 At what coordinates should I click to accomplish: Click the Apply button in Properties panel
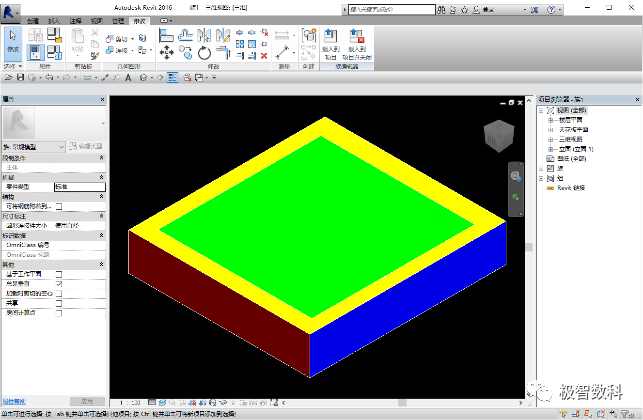coord(87,401)
